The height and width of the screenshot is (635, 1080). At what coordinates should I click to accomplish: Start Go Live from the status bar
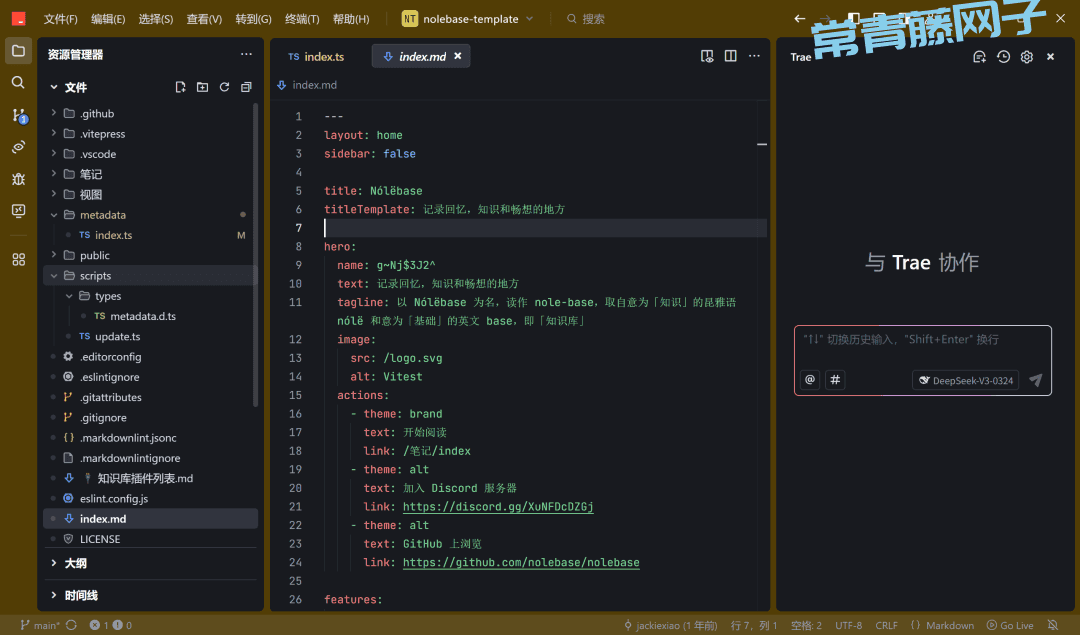[x=1010, y=625]
